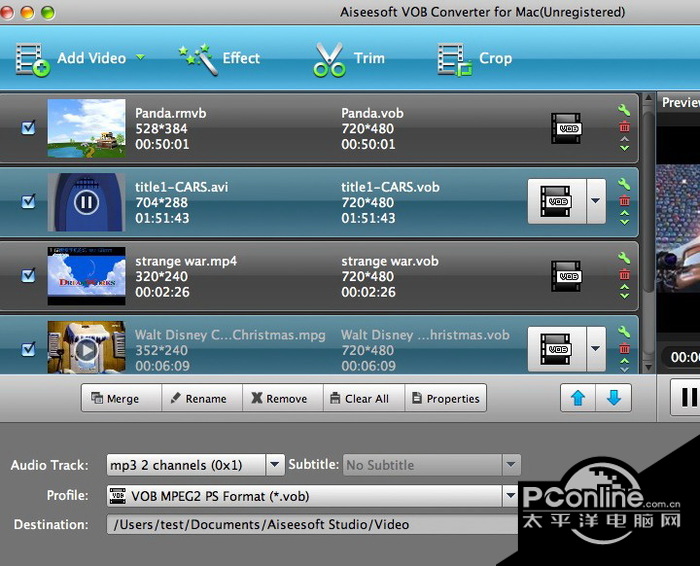The width and height of the screenshot is (700, 566).
Task: Select the strange war.mp4 thumbnail
Action: pyautogui.click(x=87, y=276)
